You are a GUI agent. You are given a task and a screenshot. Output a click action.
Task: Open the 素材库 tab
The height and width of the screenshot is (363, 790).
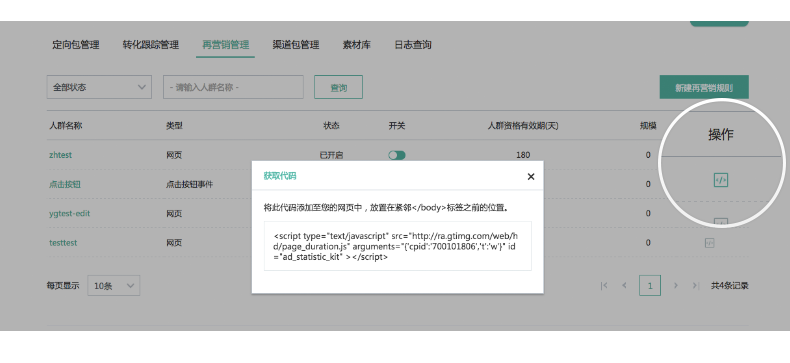pyautogui.click(x=357, y=45)
